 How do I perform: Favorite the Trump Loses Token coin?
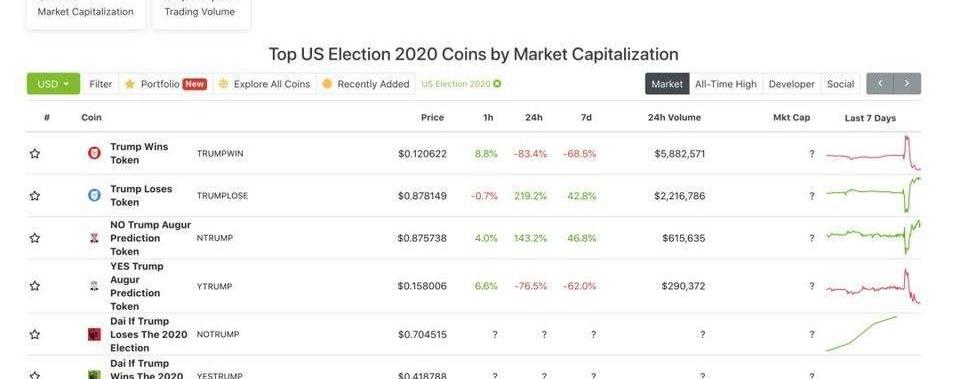pyautogui.click(x=35, y=196)
